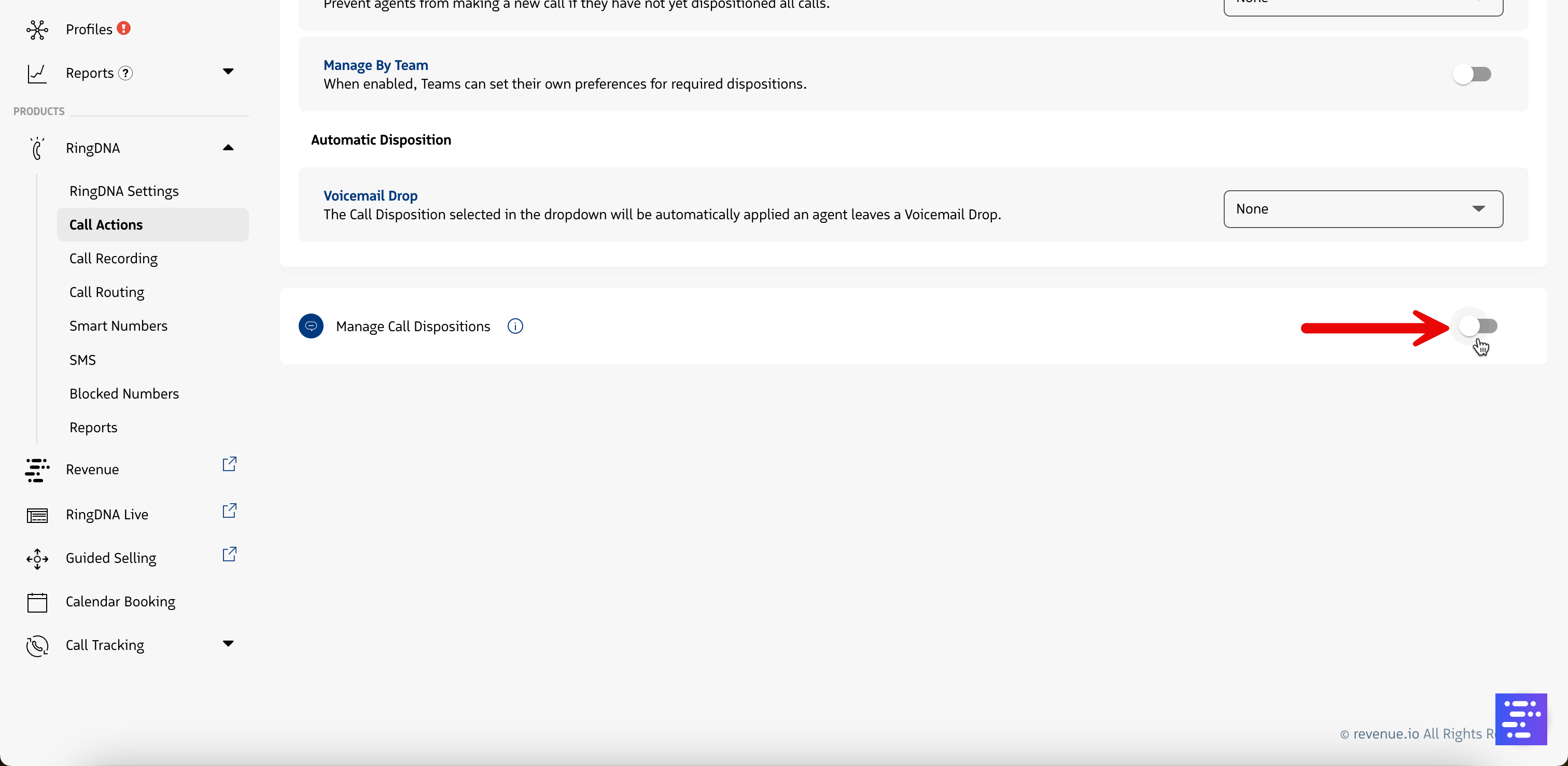This screenshot has height=766, width=1568.
Task: Select Blocked Numbers menu item
Action: pos(123,394)
